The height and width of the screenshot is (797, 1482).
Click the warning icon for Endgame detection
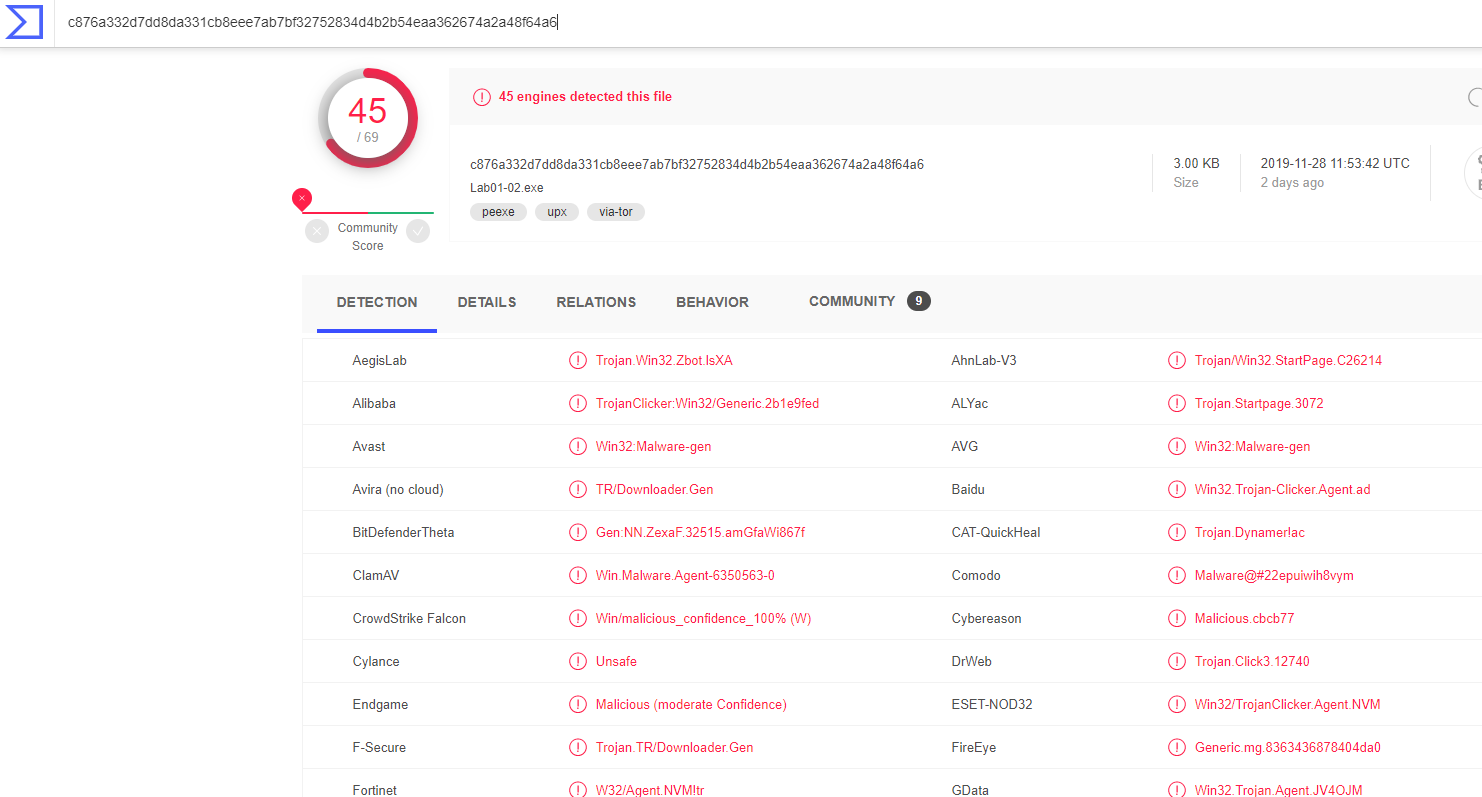578,704
